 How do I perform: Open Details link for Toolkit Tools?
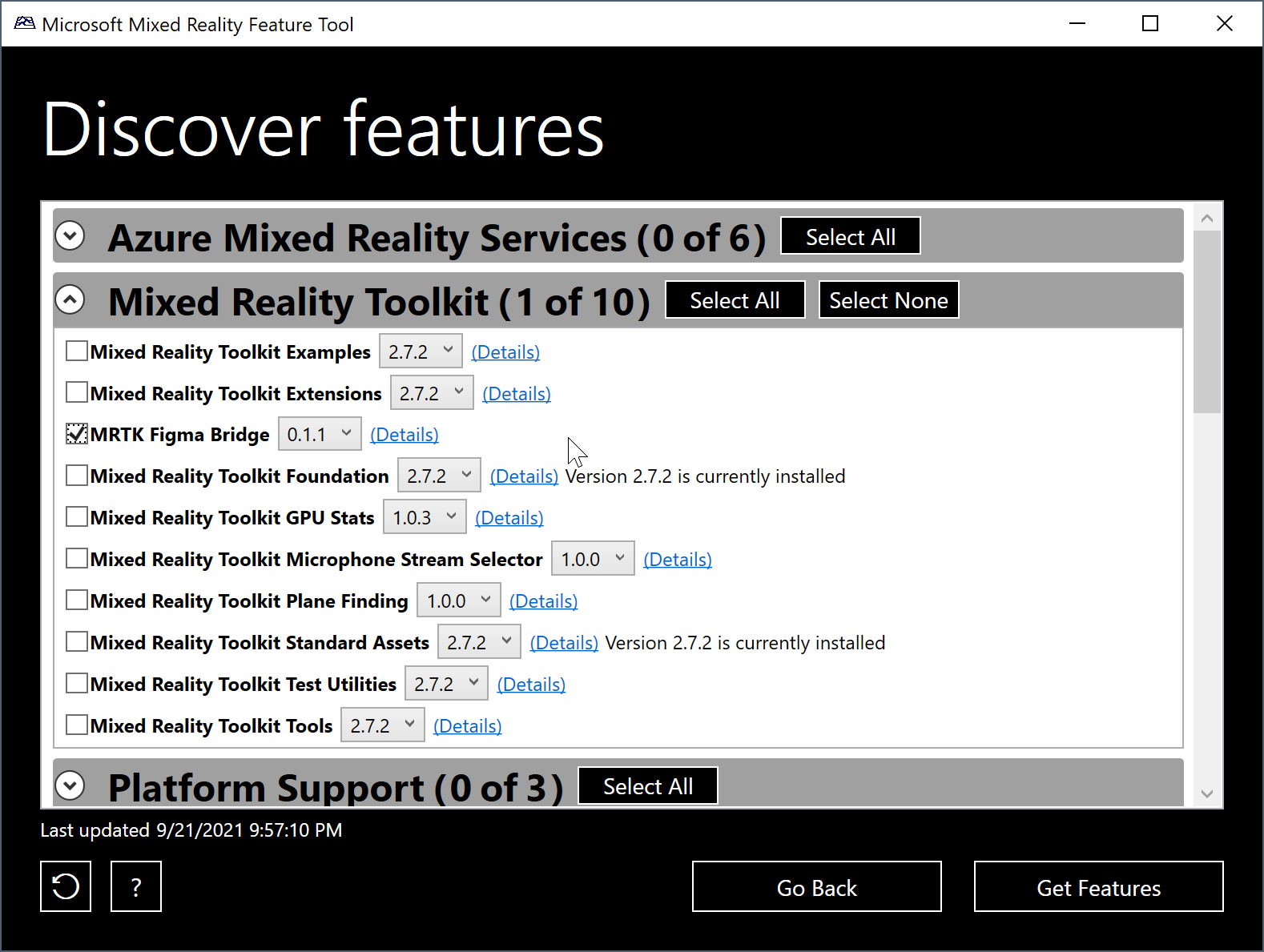click(x=468, y=726)
